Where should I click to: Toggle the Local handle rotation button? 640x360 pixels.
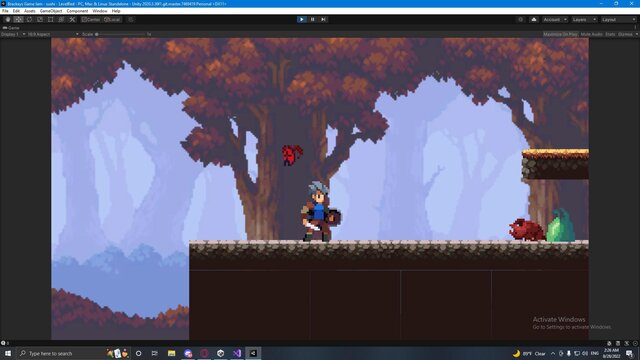coord(112,20)
